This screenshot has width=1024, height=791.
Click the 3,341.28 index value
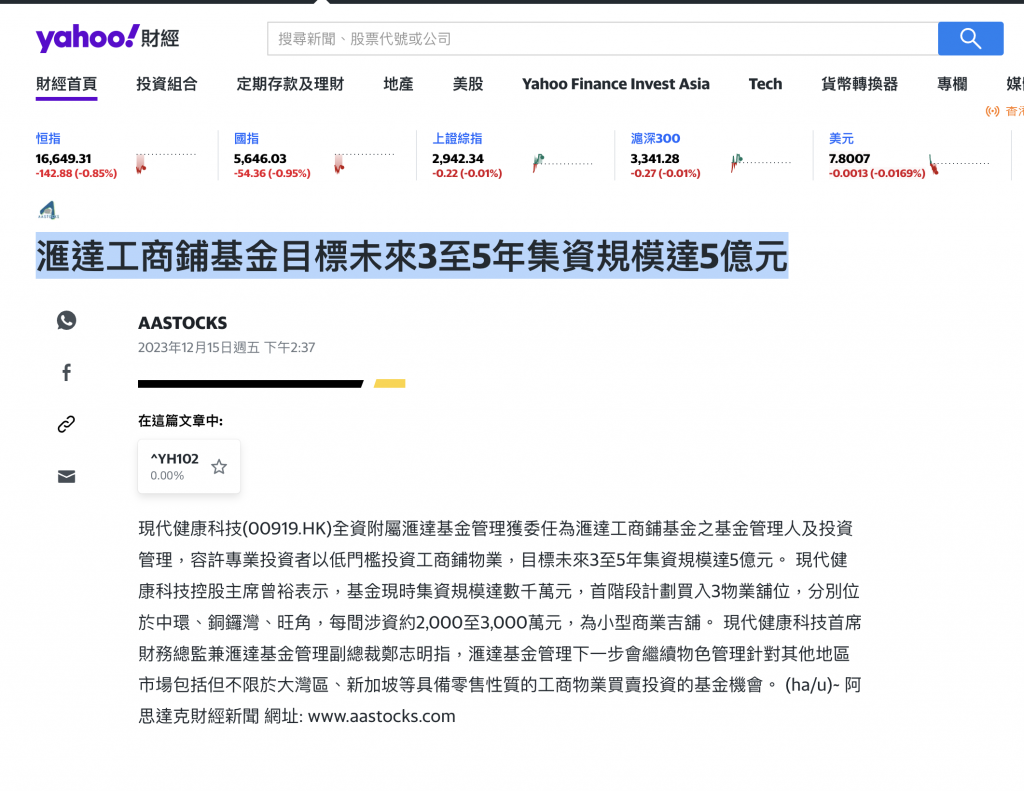(655, 159)
